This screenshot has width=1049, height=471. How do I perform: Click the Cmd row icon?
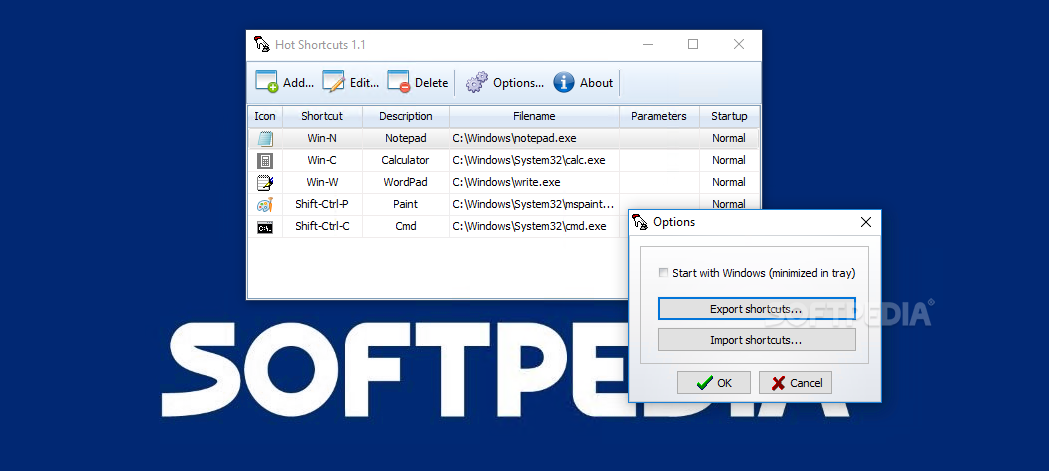(x=265, y=227)
